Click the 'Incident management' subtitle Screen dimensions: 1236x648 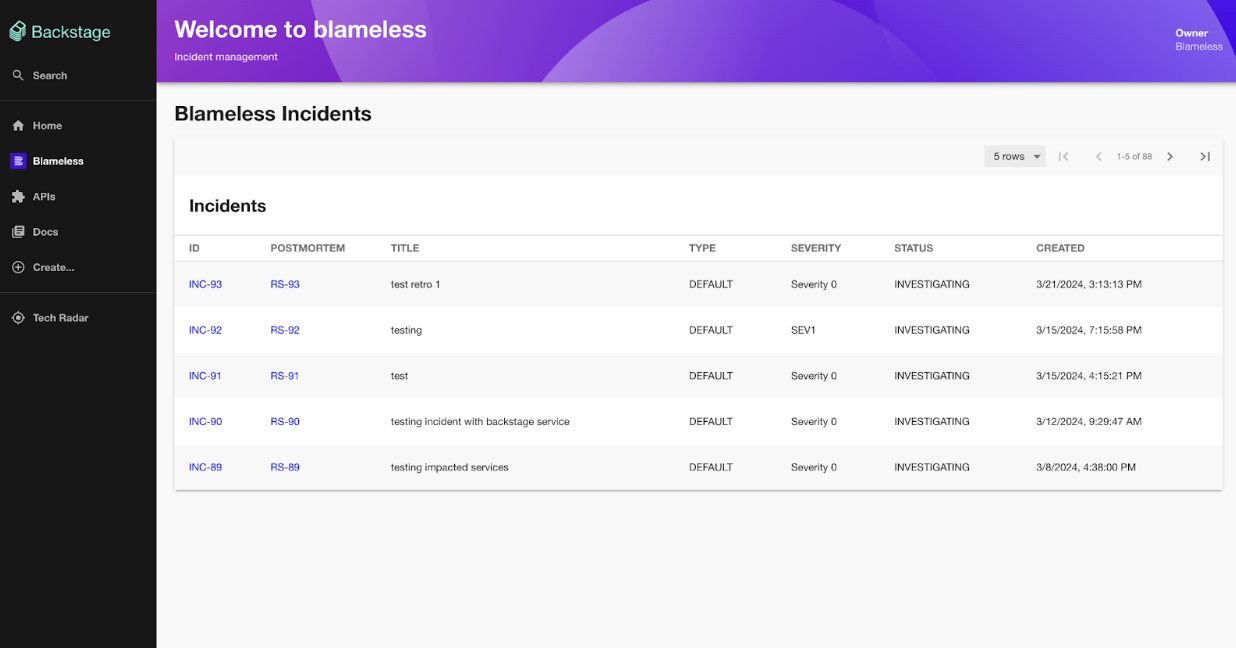[x=226, y=57]
